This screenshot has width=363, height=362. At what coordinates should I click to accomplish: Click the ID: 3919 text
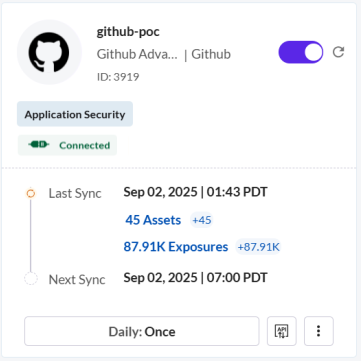(118, 77)
